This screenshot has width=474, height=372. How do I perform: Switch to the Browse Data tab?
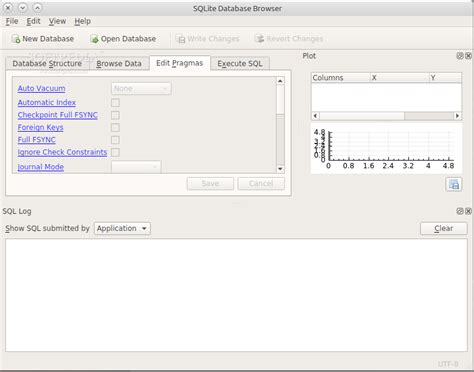click(x=119, y=63)
